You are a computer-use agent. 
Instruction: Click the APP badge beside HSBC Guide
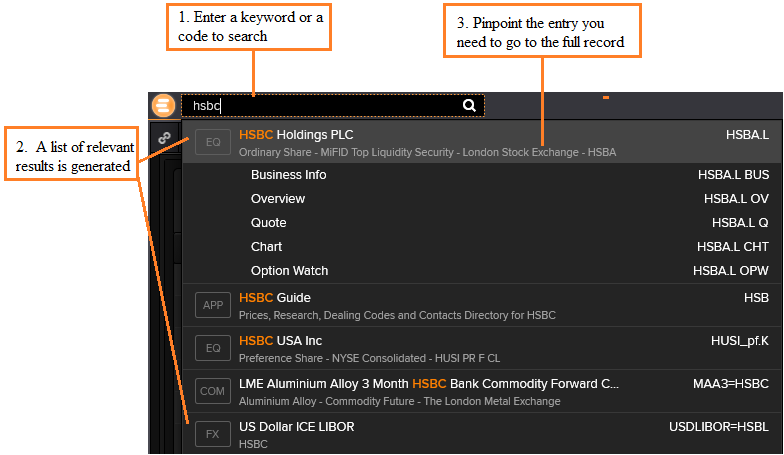point(213,305)
